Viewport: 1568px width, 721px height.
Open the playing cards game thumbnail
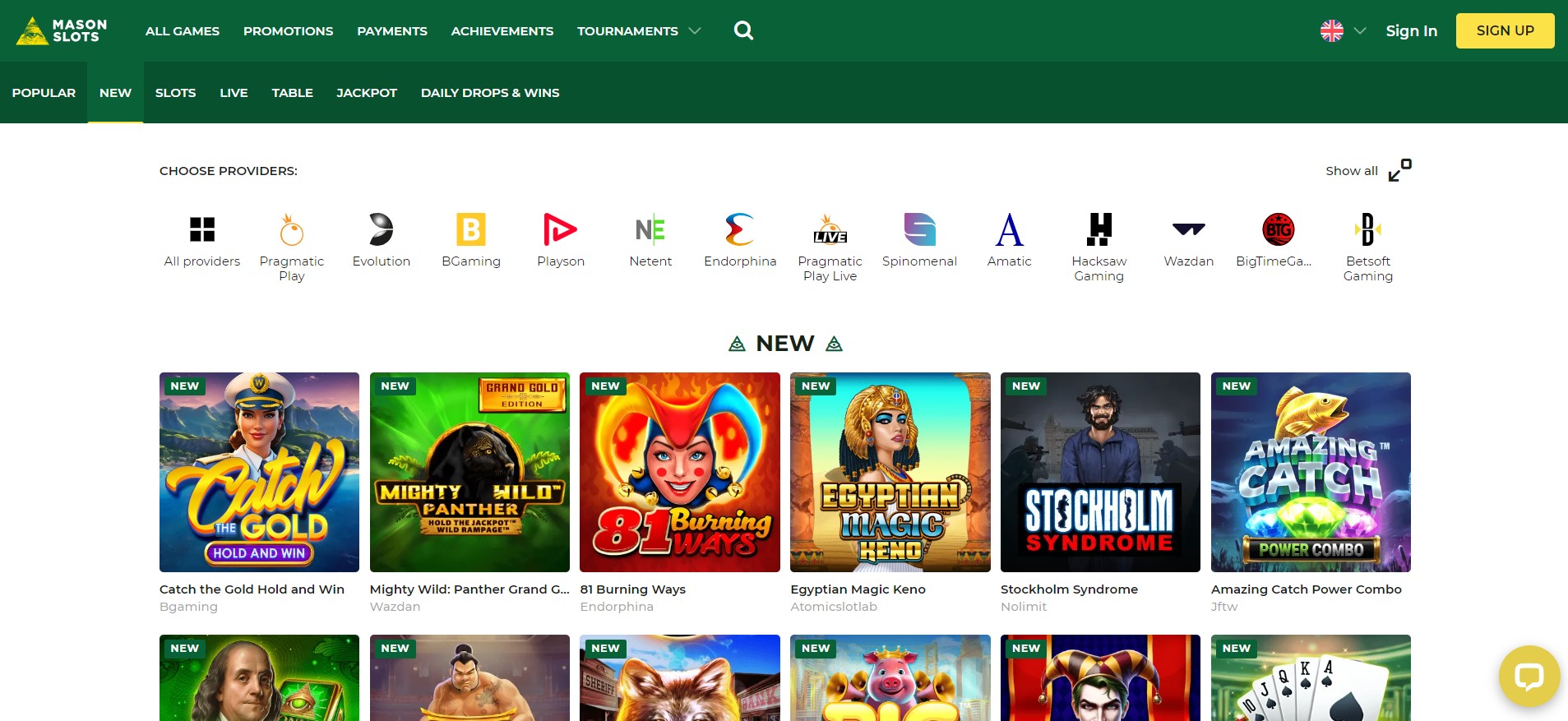point(1311,677)
